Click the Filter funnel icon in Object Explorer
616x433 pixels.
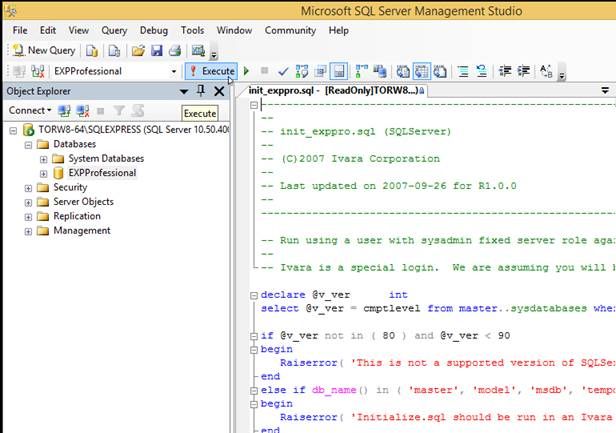pyautogui.click(x=119, y=111)
